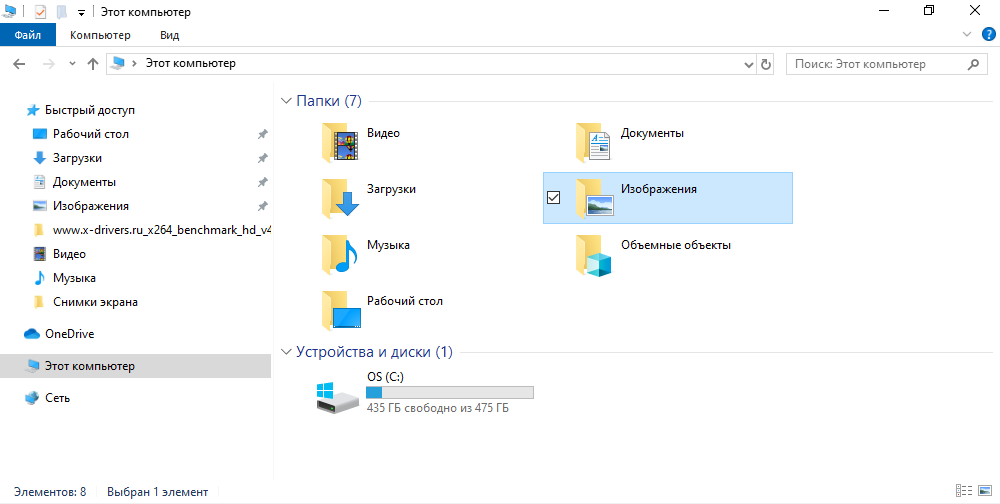The width and height of the screenshot is (1000, 504).
Task: Switch to large thumbnails view in status bar
Action: click(983, 491)
